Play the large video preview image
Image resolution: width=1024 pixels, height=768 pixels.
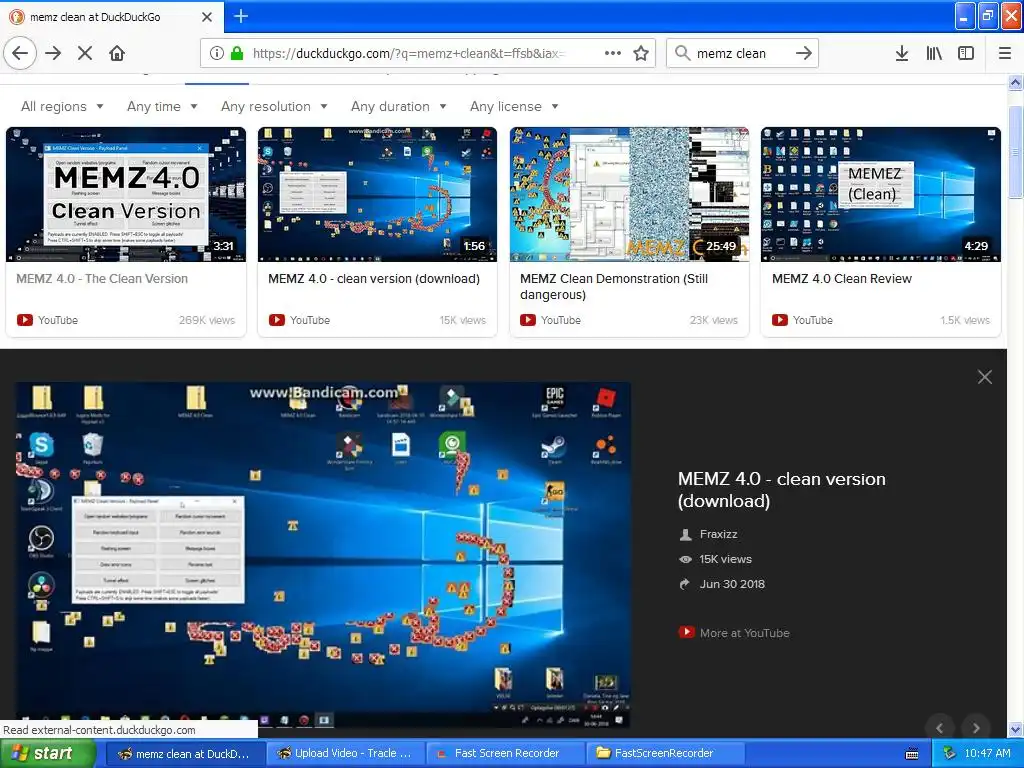[x=323, y=555]
